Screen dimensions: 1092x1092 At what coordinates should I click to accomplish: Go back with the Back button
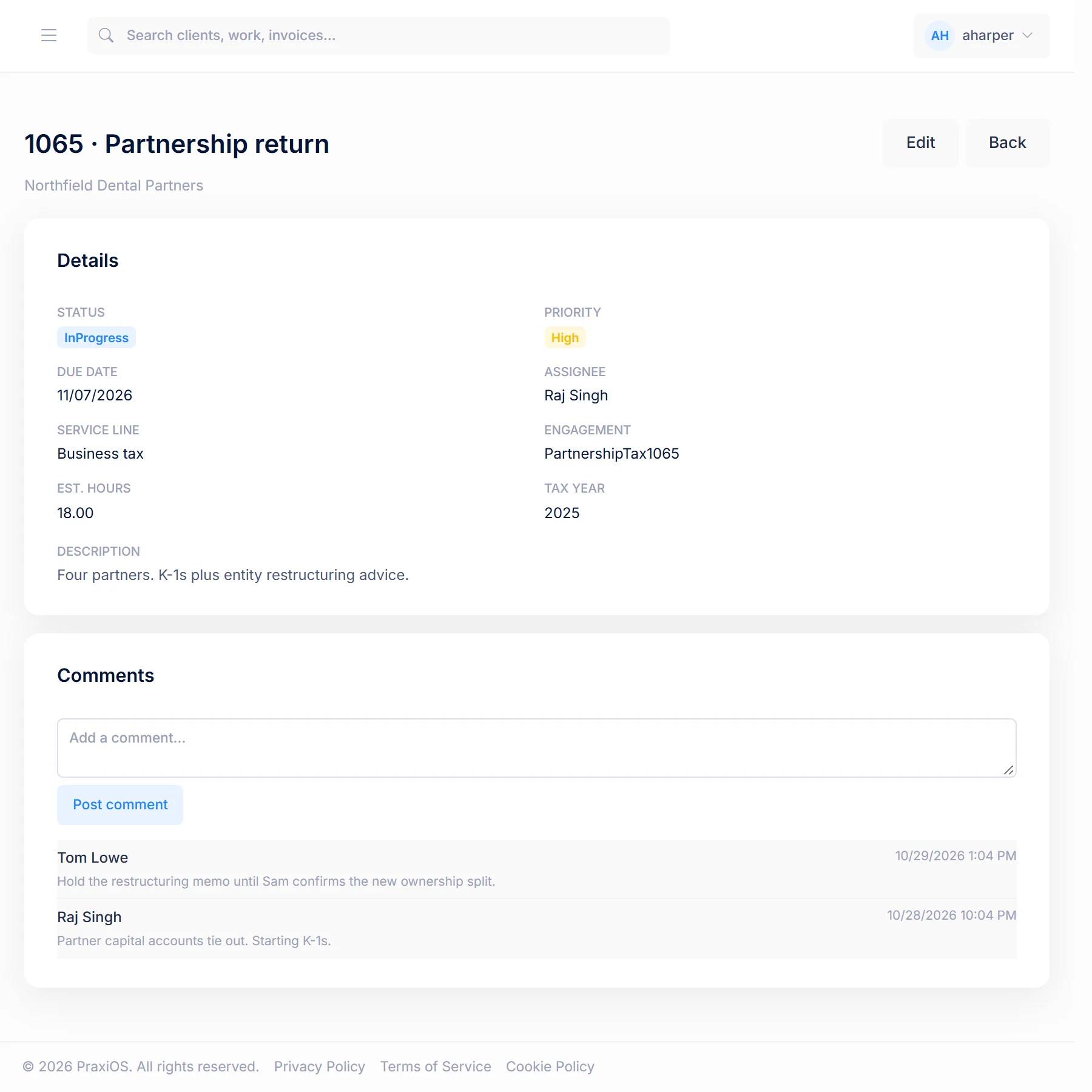click(x=1007, y=143)
